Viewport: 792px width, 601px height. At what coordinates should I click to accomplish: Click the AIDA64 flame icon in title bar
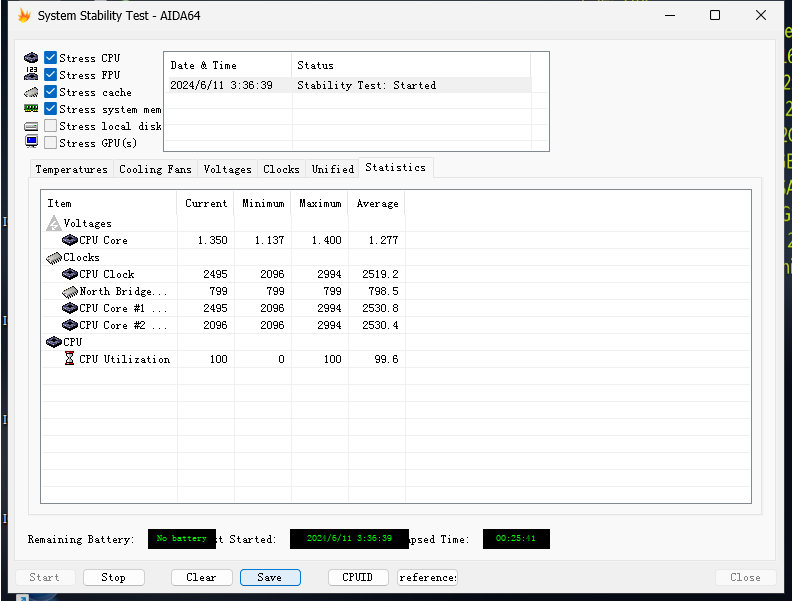pos(24,16)
